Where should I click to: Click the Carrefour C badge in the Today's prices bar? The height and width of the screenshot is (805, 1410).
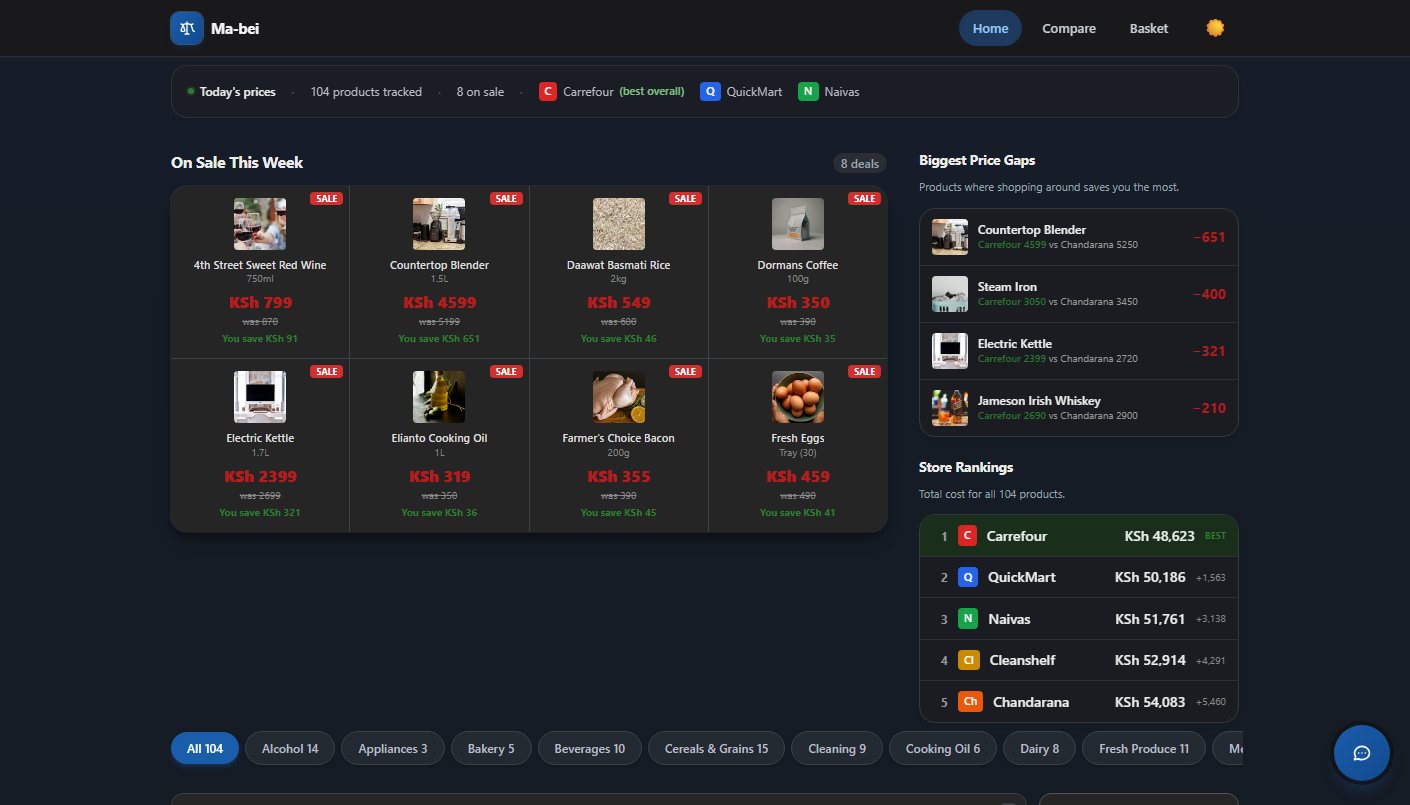tap(548, 92)
